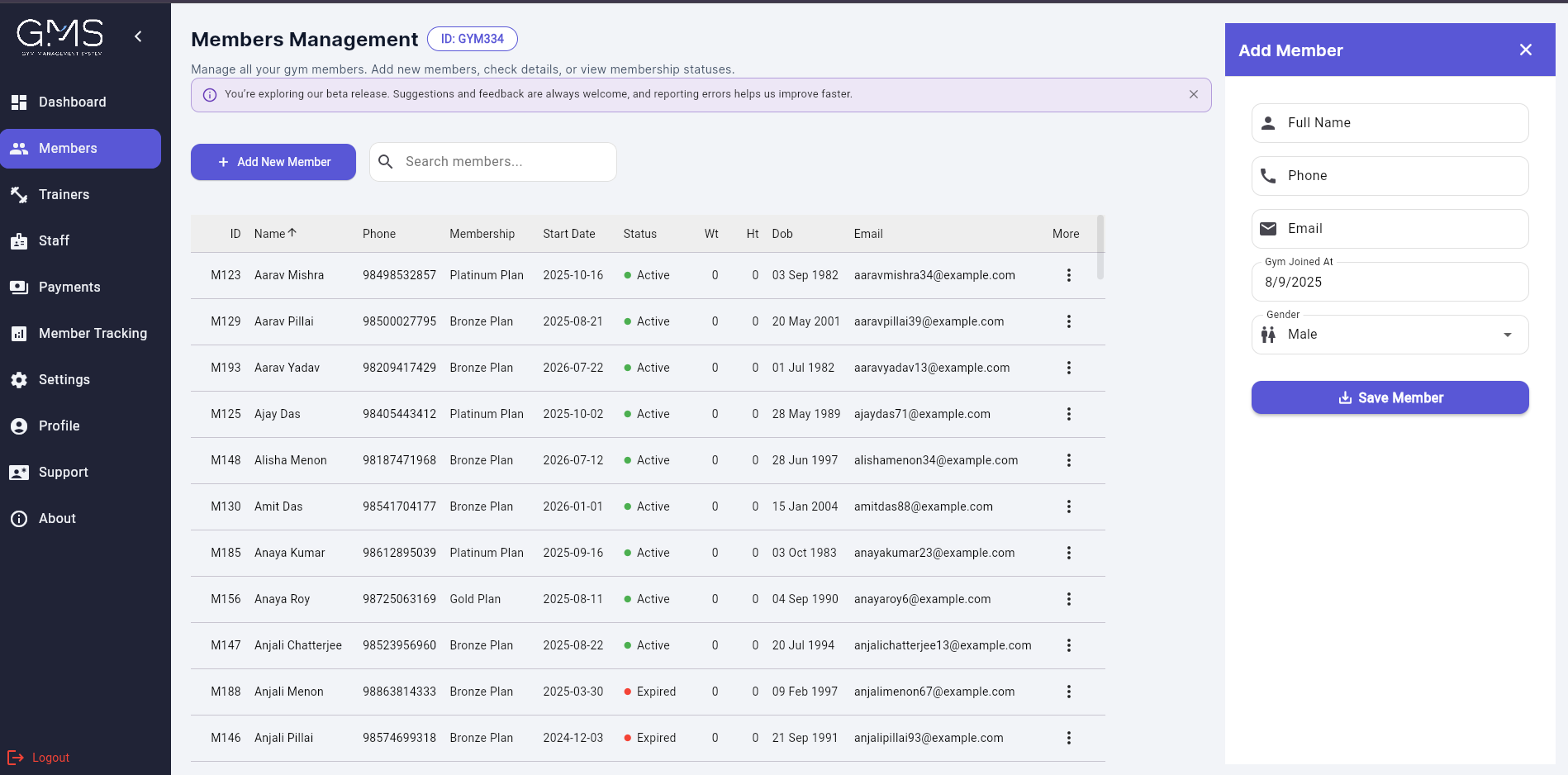The height and width of the screenshot is (775, 1568).
Task: Open the more options menu for Aarav Mishra
Action: click(1068, 275)
